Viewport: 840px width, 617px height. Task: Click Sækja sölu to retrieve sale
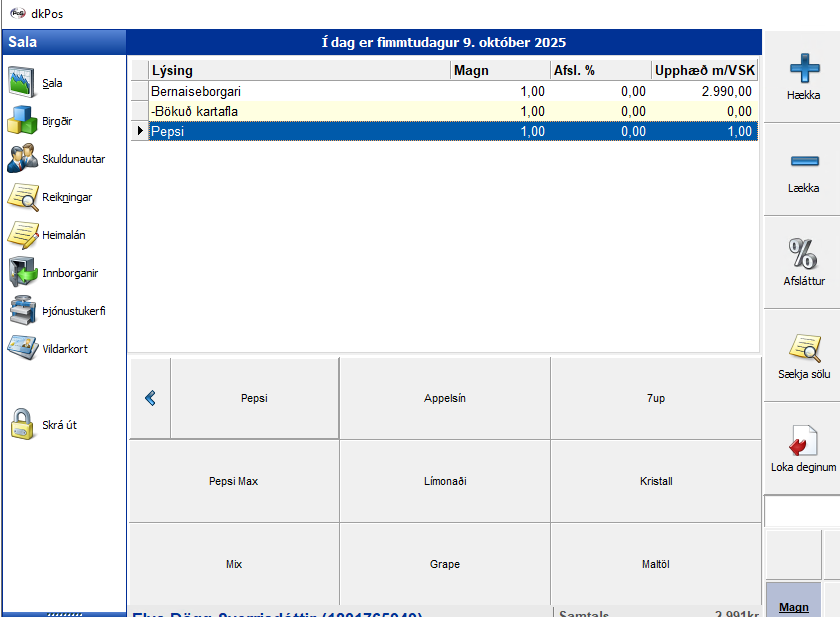pos(802,355)
